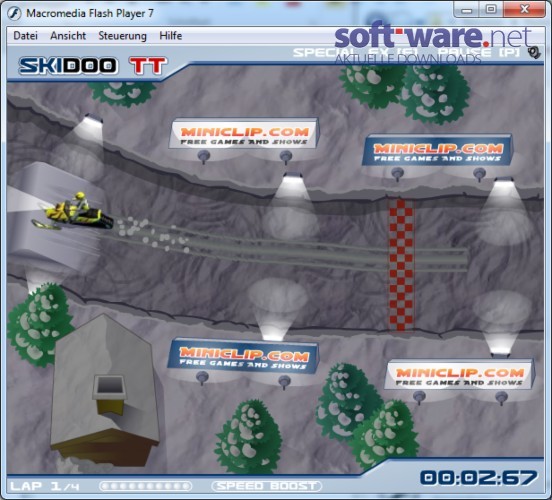Click the bottom-right white Miniclip.com banner
This screenshot has height=500, width=552.
click(459, 375)
